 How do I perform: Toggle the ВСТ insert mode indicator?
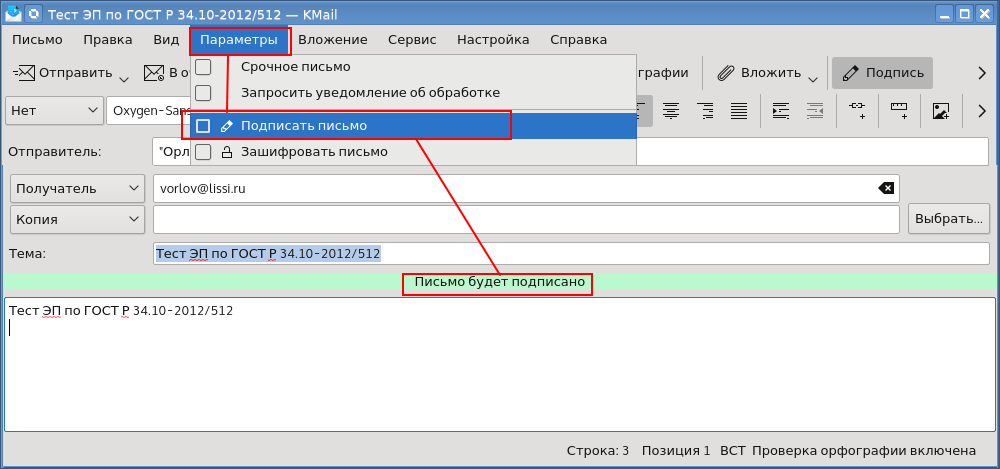click(x=731, y=450)
